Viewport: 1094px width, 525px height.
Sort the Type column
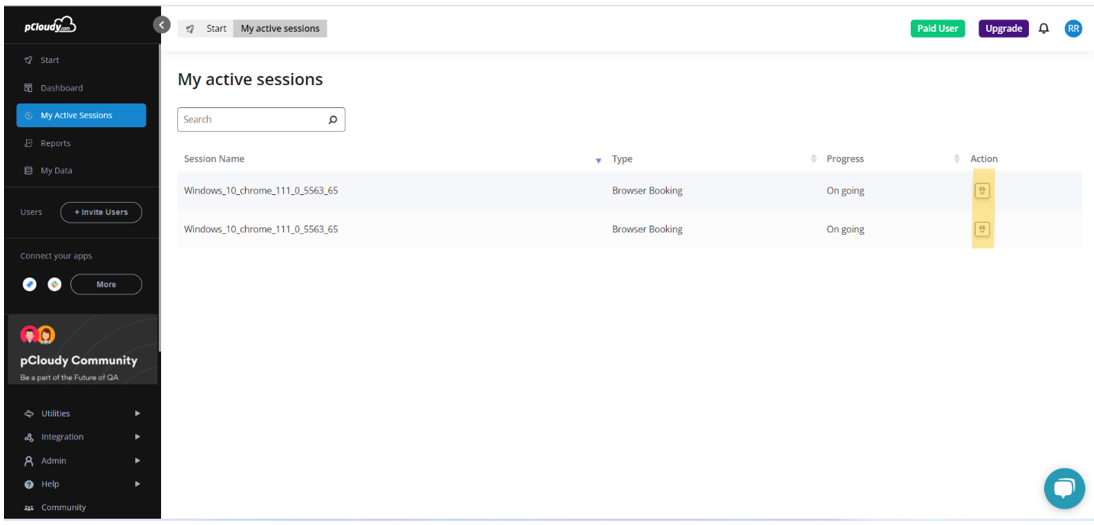(813, 159)
